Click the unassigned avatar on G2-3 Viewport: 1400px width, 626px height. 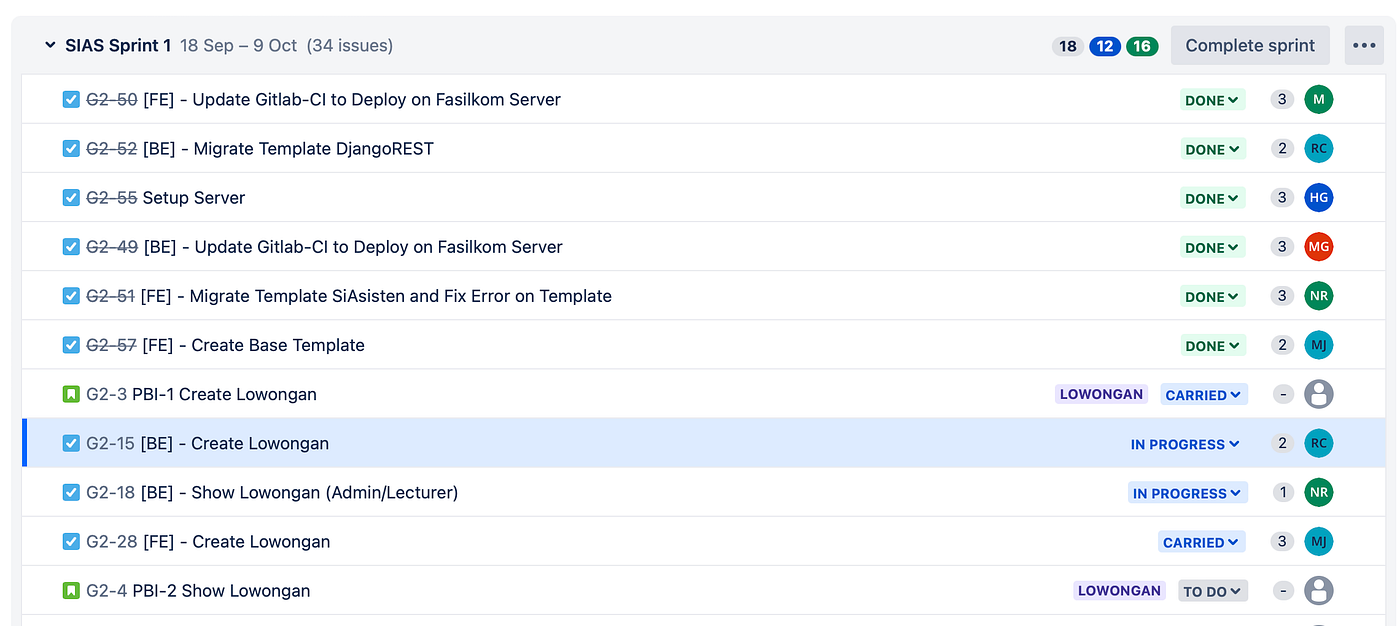1319,394
